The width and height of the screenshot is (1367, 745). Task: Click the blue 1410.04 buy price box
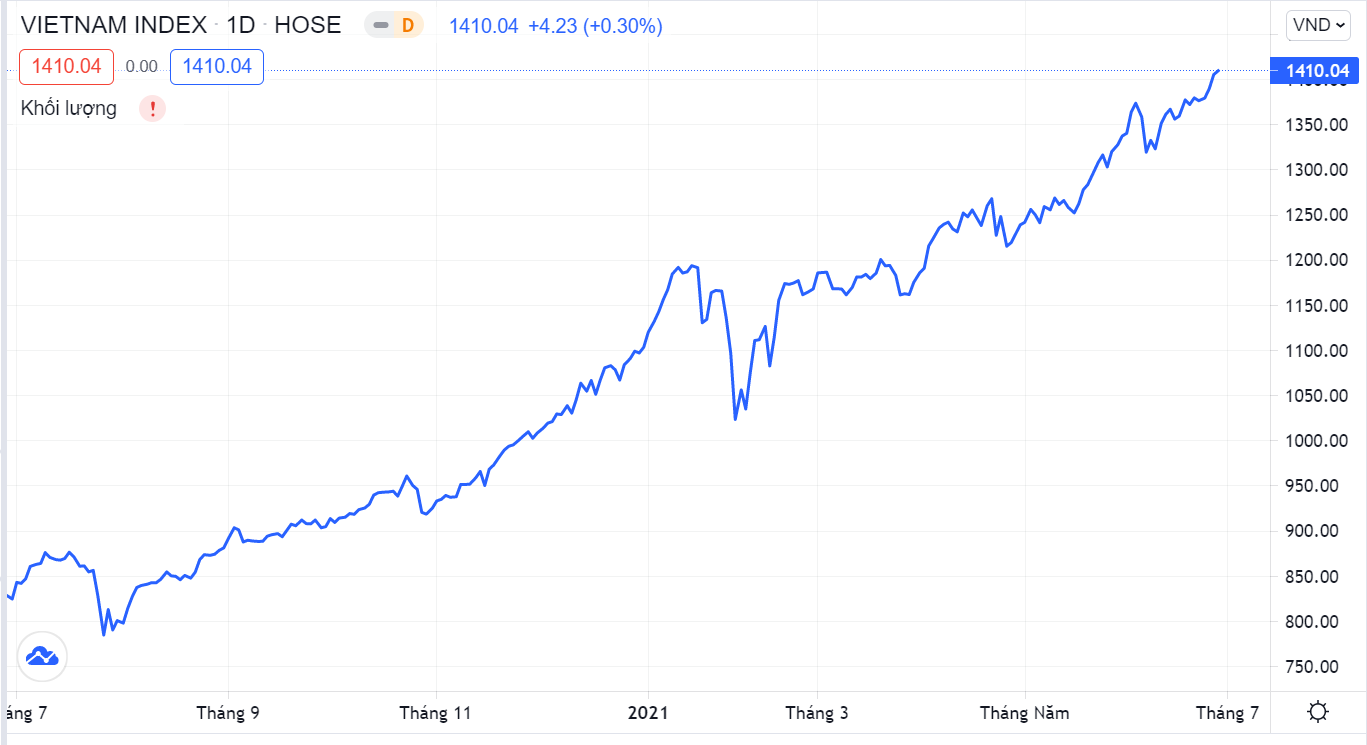coord(217,67)
